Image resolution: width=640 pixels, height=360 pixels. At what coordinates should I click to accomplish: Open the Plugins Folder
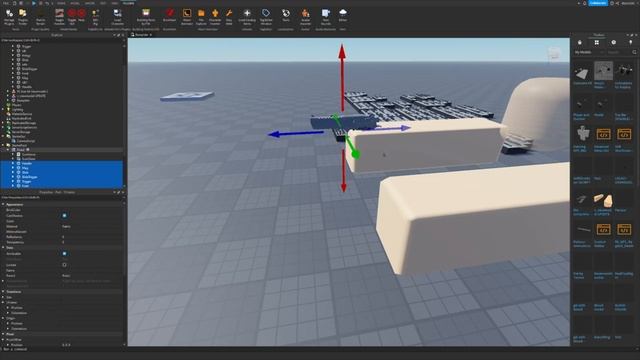(23, 17)
